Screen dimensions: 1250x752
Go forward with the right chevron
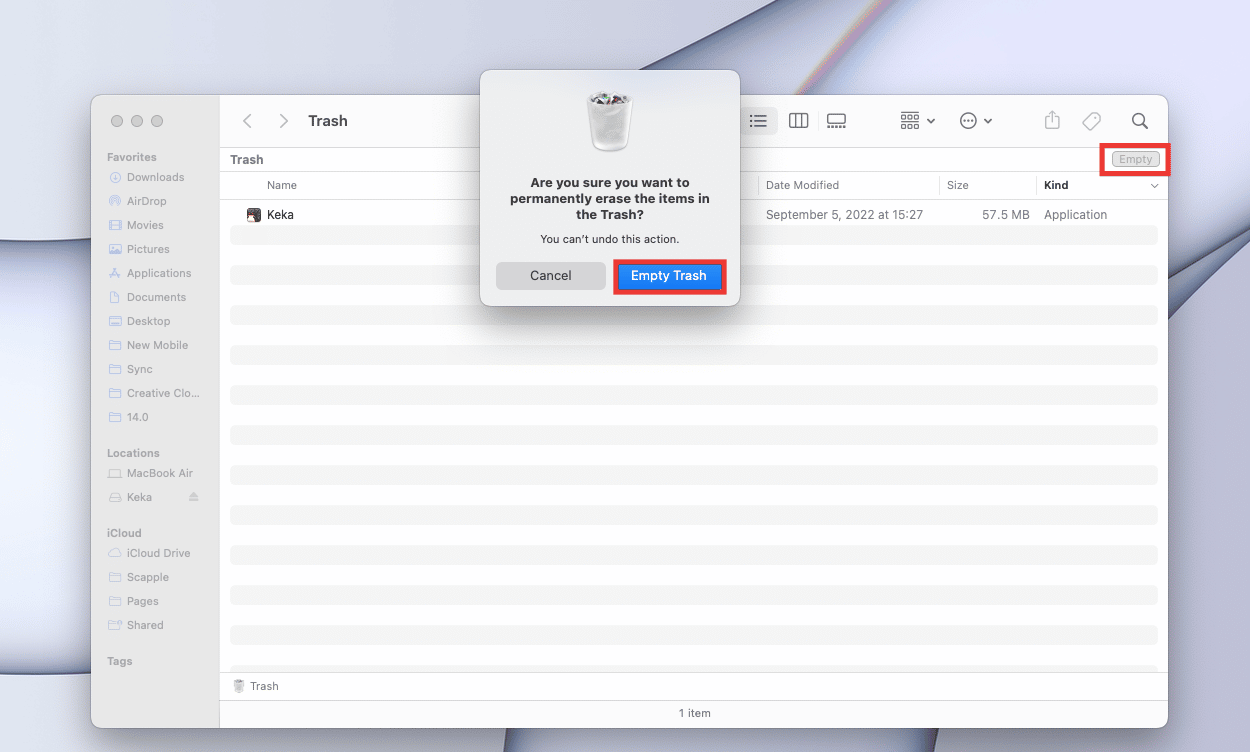(x=284, y=121)
